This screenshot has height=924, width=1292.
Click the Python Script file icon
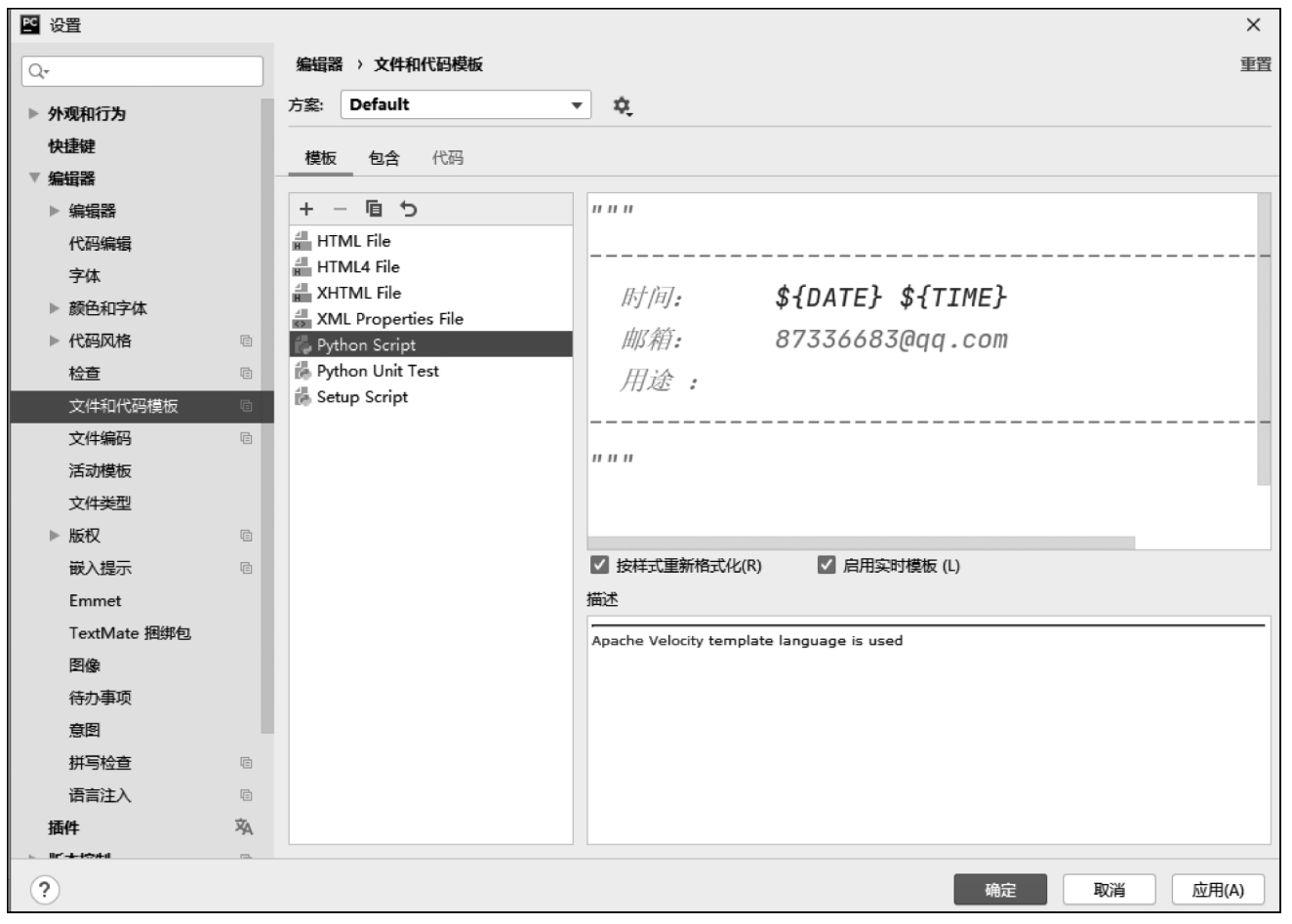click(302, 344)
